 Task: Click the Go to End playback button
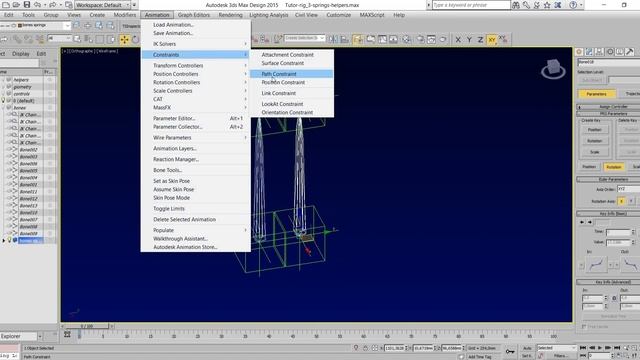(x=617, y=348)
